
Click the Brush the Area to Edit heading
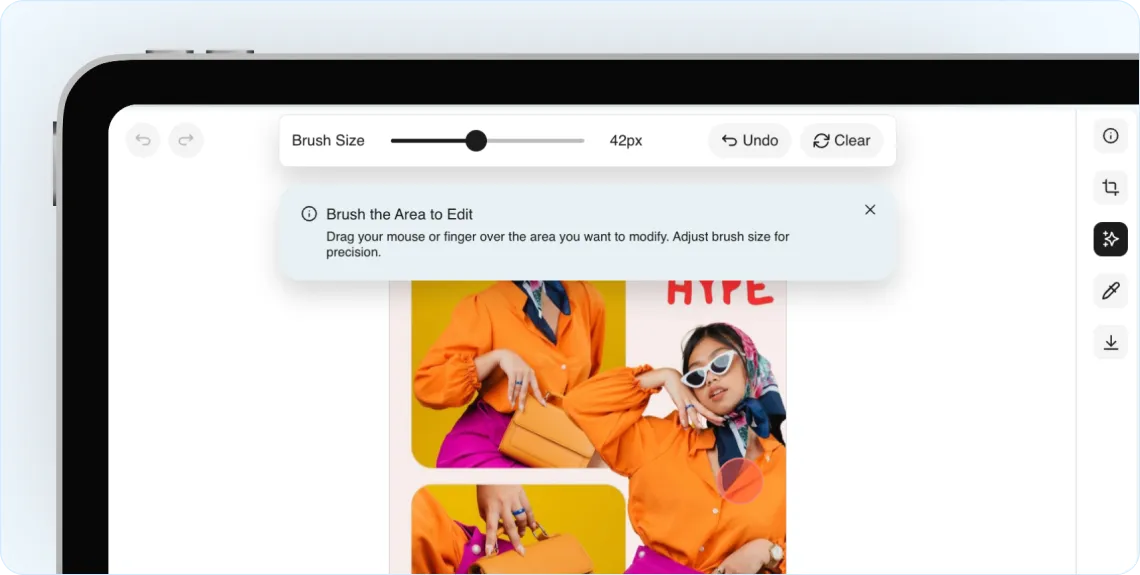pyautogui.click(x=399, y=214)
